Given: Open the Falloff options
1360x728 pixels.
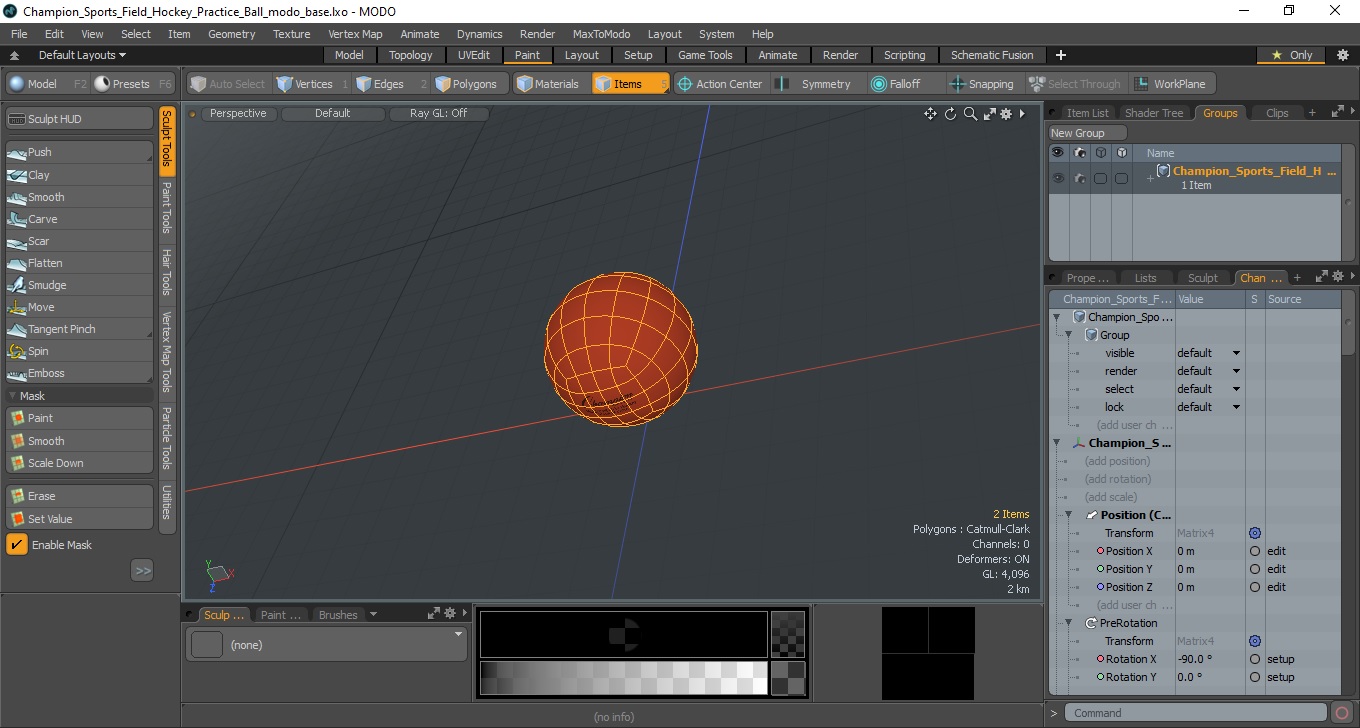Looking at the screenshot, I should [x=904, y=84].
